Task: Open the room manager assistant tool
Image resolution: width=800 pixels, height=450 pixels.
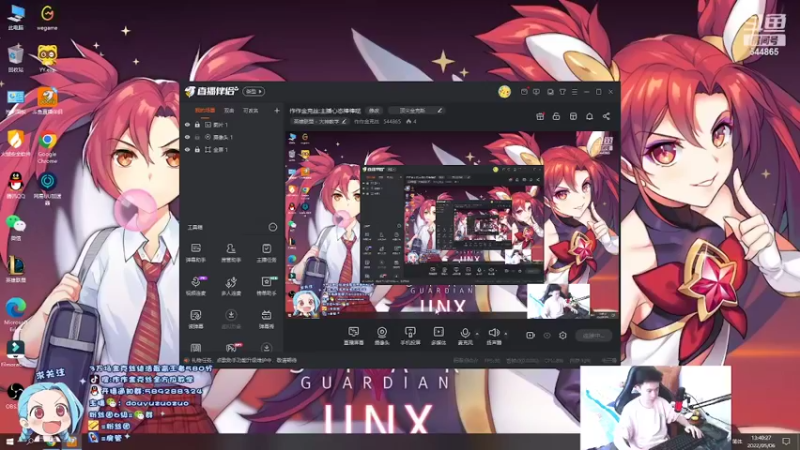Action: point(231,253)
